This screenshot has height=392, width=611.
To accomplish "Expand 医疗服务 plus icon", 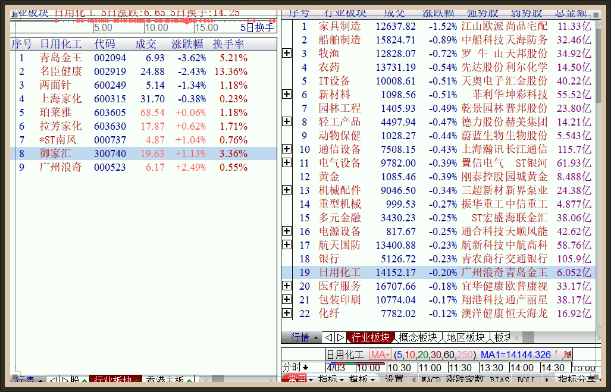I will (x=287, y=286).
